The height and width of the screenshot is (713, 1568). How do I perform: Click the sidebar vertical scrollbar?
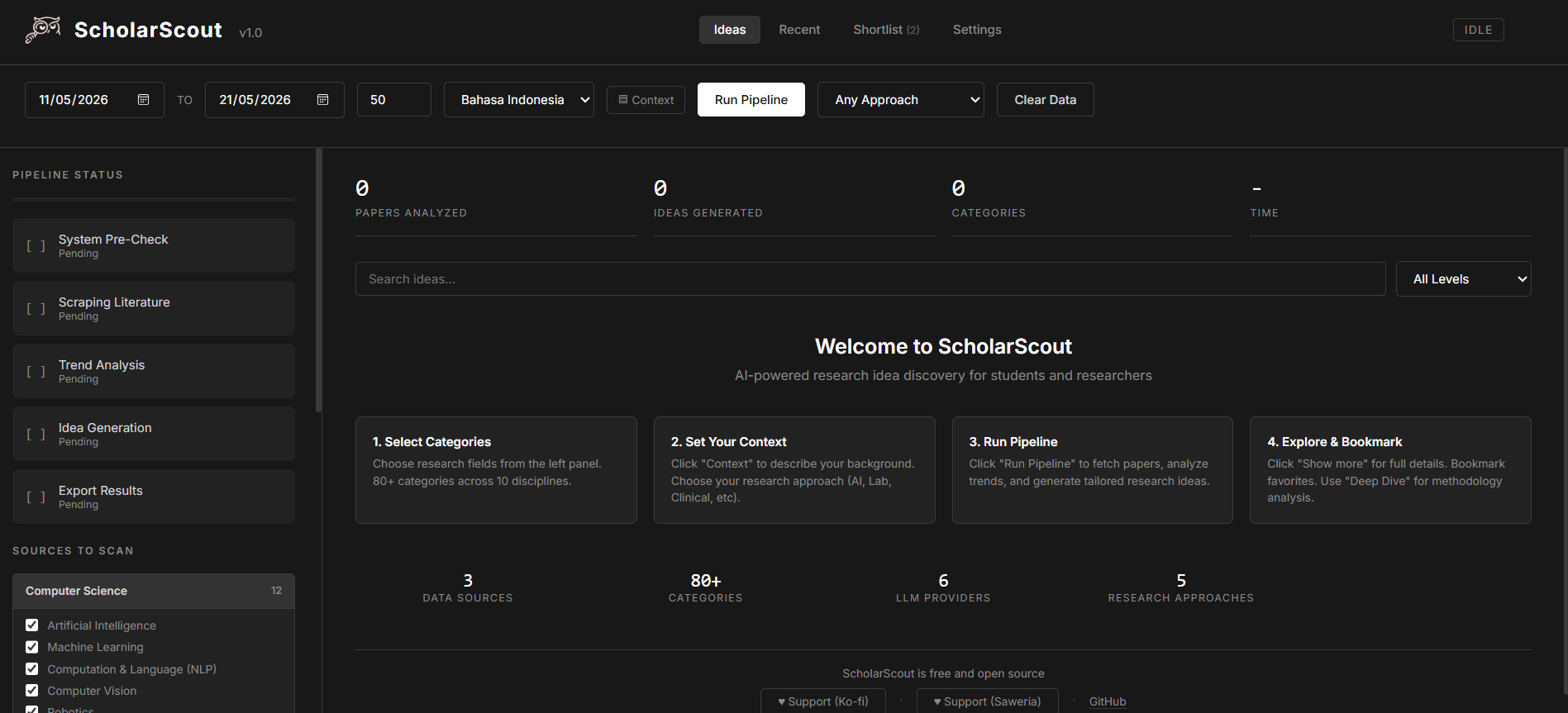tap(318, 280)
